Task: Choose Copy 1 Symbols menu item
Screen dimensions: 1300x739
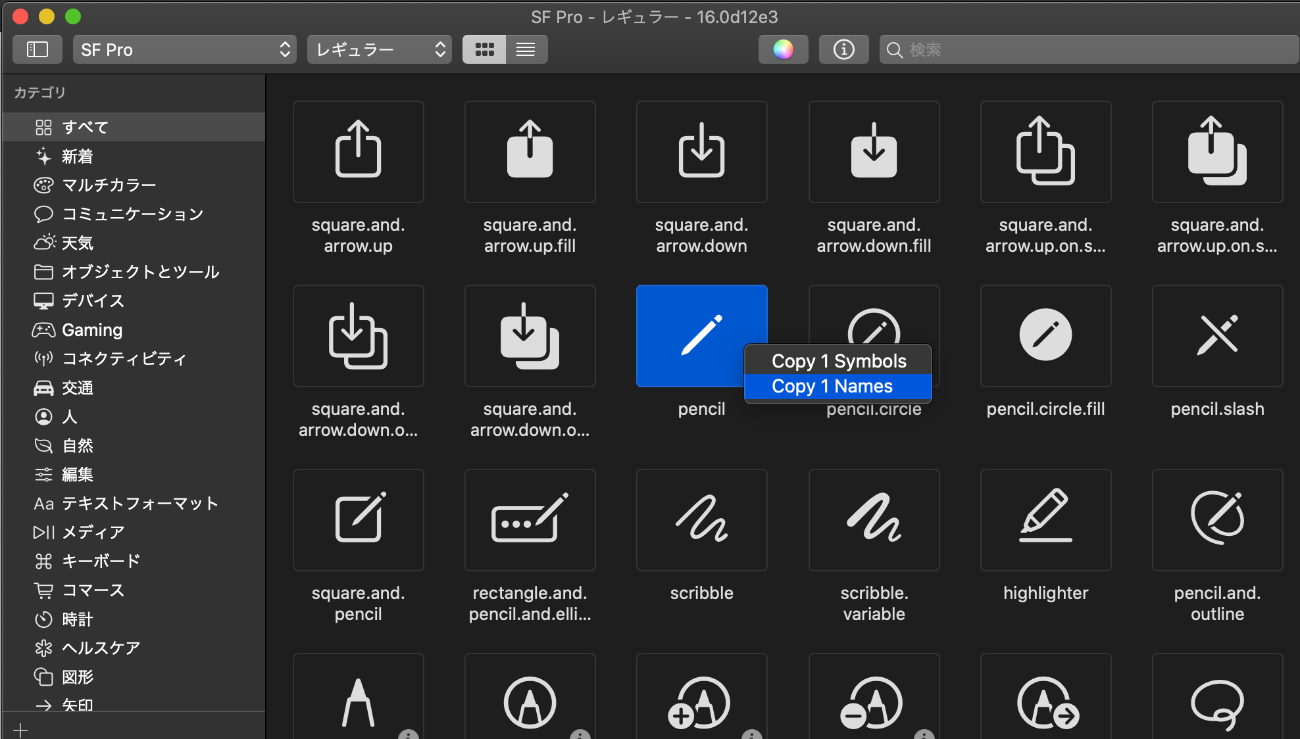Action: pos(838,361)
